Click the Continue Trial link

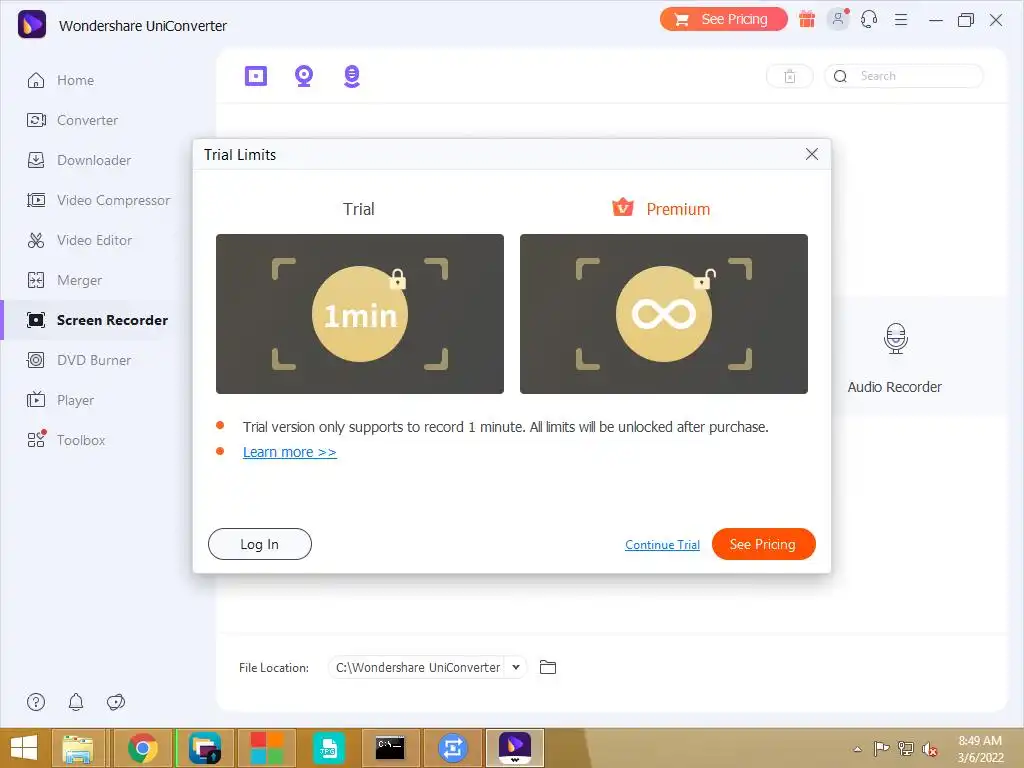click(x=662, y=545)
